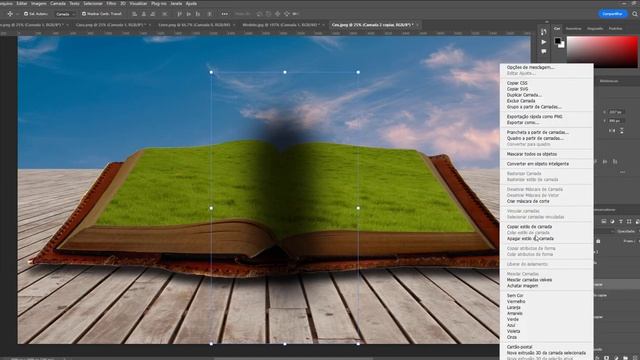The image size is (640, 360).
Task: Choose Copiar SVG from context menu
Action: (x=517, y=89)
